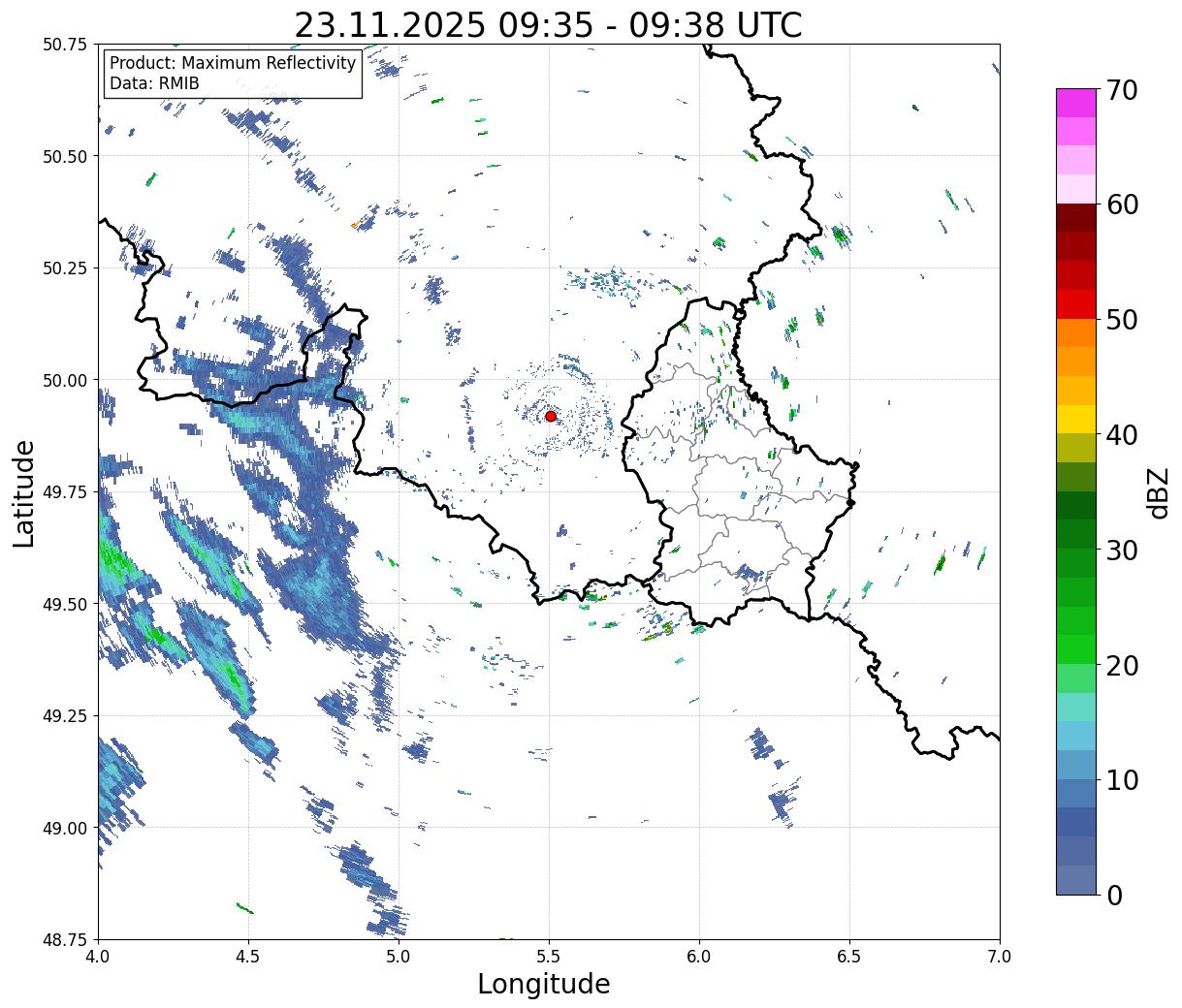The image size is (1182, 1008).
Task: Click the longitude tick label 7.0
Action: click(1000, 957)
